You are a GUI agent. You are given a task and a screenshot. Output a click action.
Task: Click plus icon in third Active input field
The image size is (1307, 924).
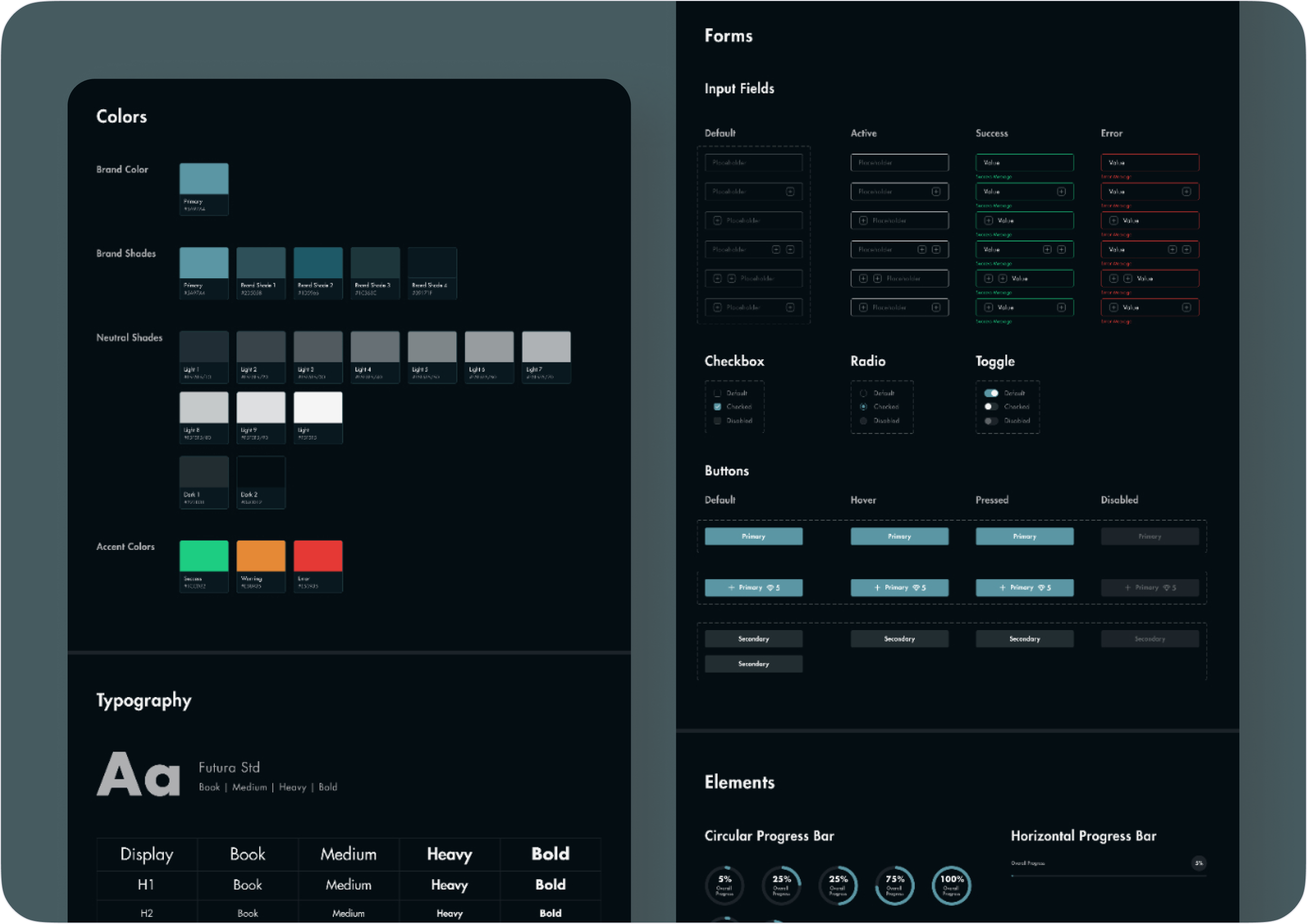tap(863, 221)
